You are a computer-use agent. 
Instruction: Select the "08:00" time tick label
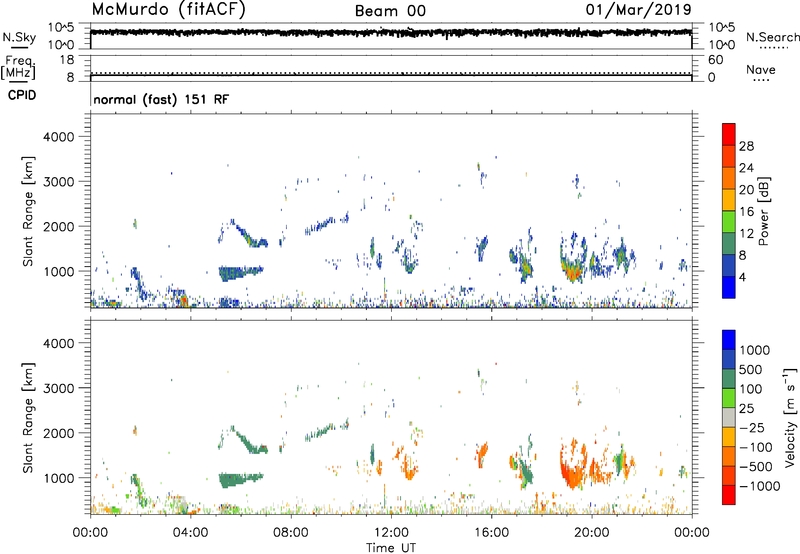point(291,533)
